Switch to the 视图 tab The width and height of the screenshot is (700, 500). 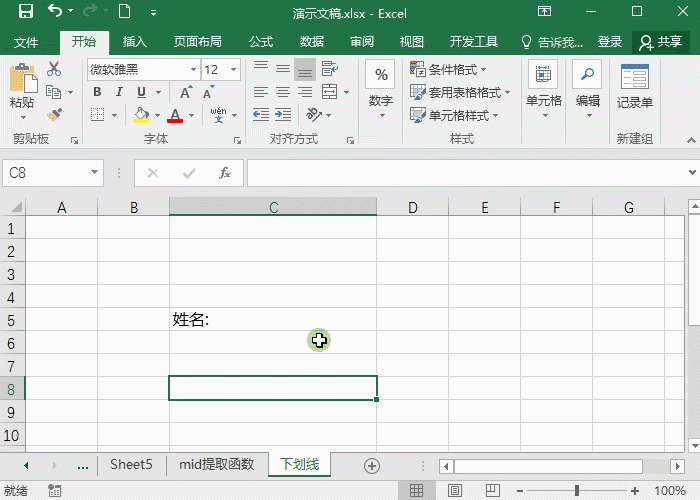pos(412,42)
